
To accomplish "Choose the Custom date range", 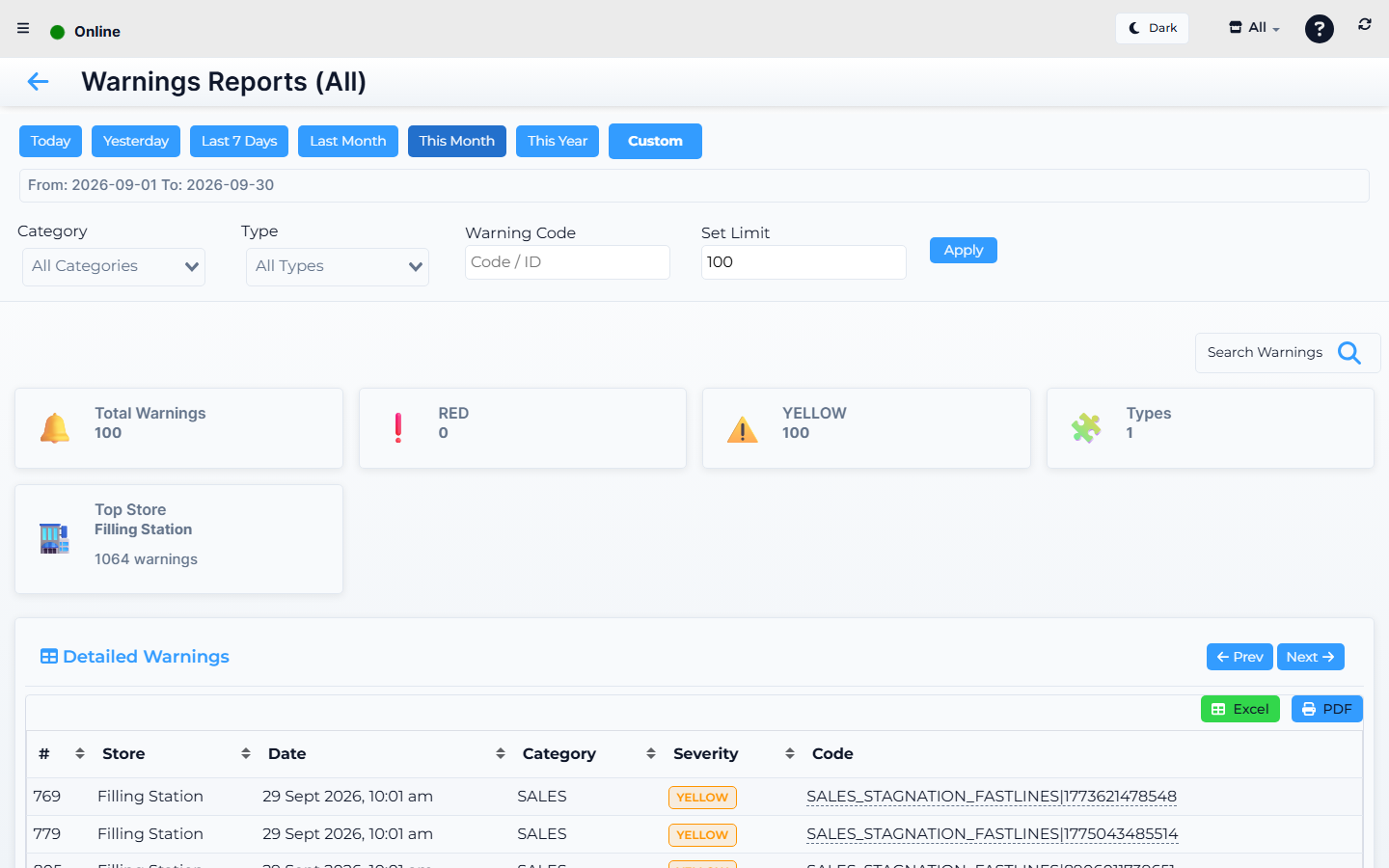I will [x=655, y=141].
